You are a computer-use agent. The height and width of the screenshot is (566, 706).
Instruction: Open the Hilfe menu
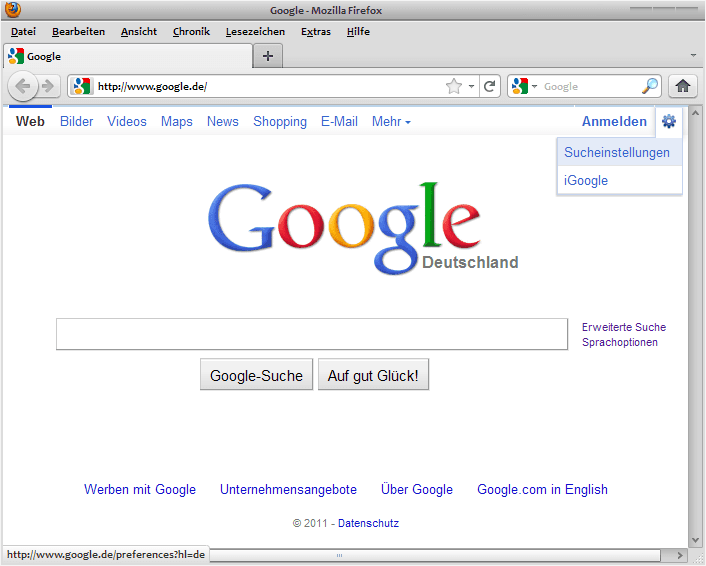[x=358, y=32]
